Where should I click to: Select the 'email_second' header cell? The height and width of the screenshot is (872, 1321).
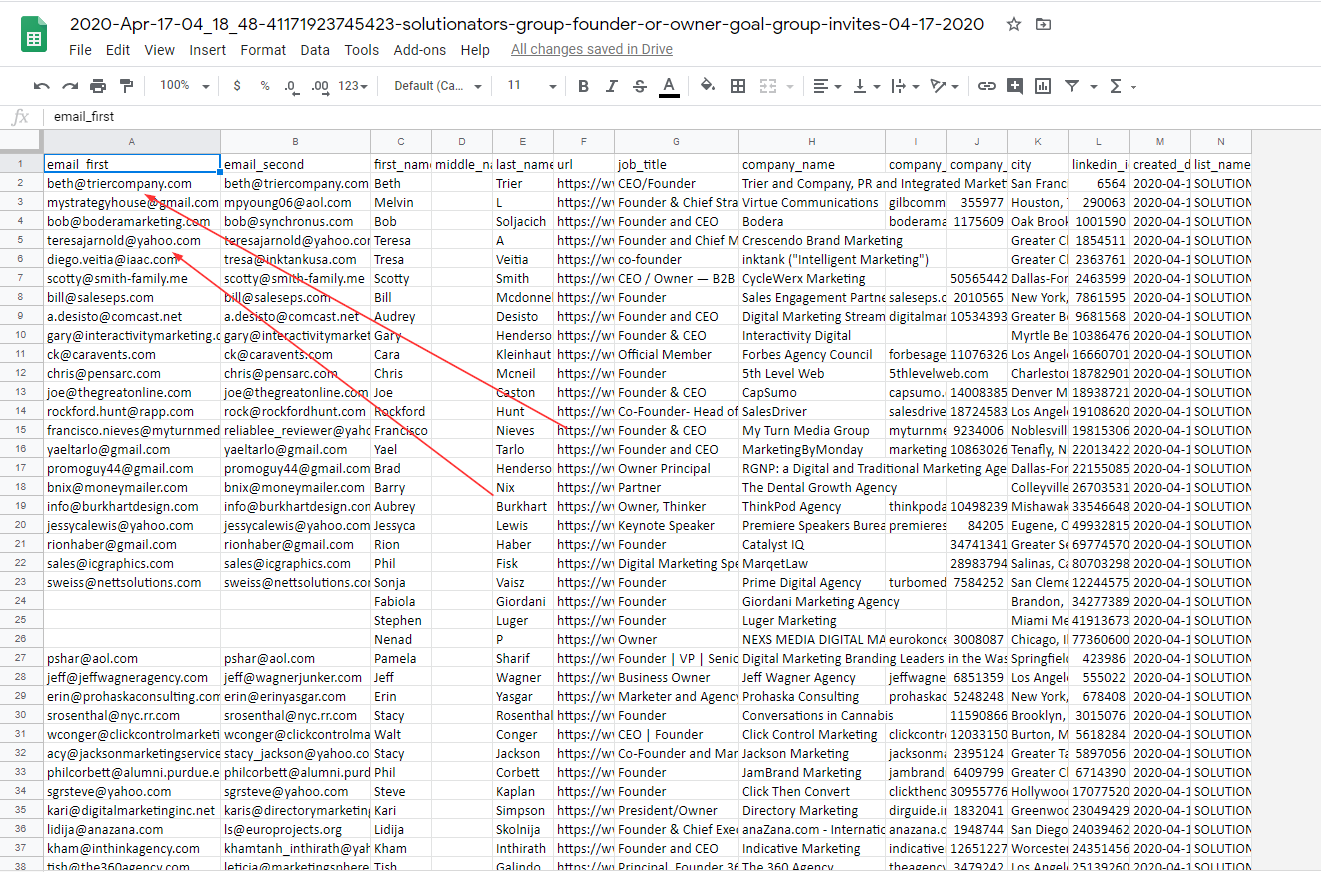pos(295,164)
